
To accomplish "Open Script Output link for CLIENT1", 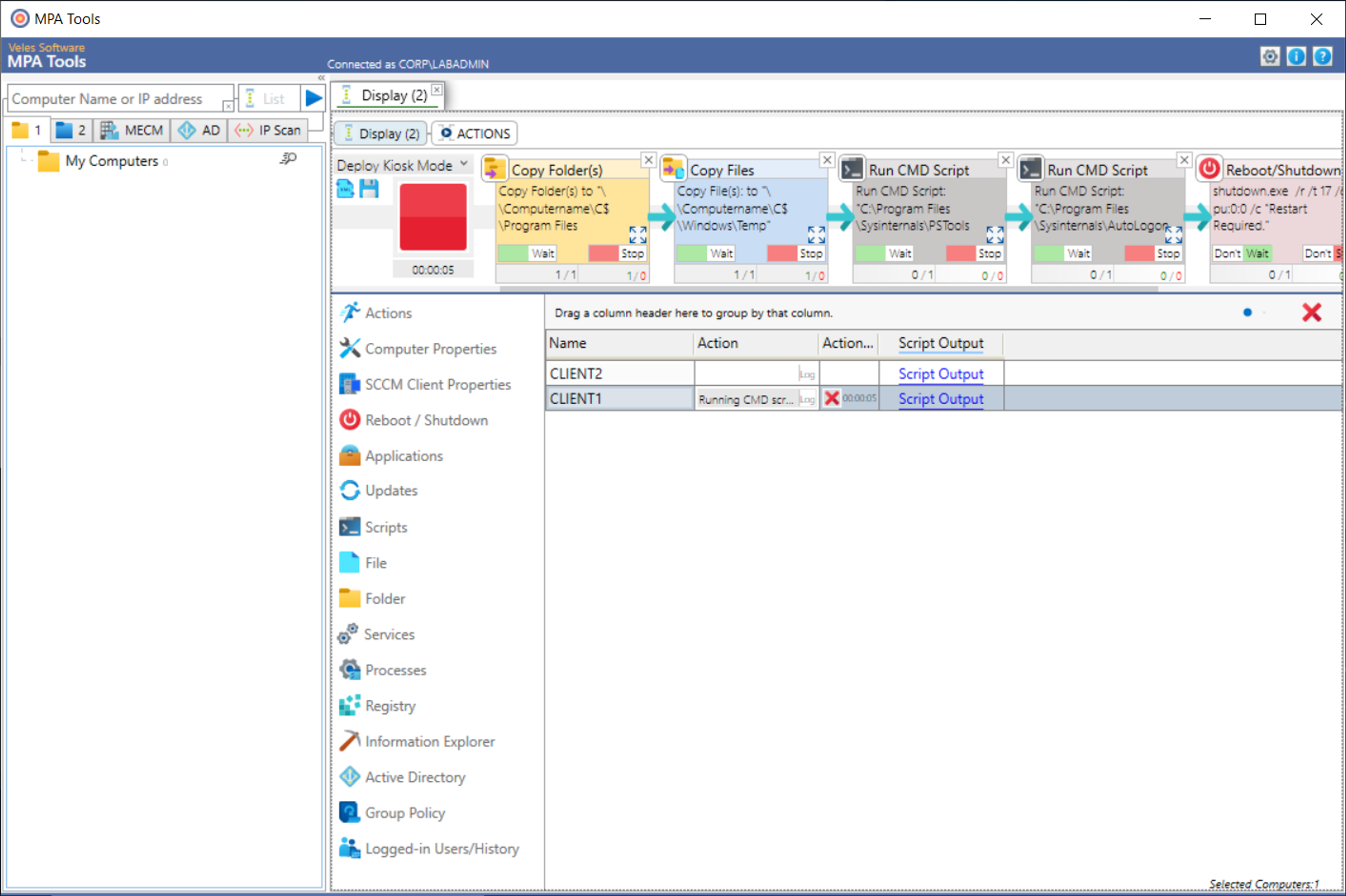I will pyautogui.click(x=940, y=399).
